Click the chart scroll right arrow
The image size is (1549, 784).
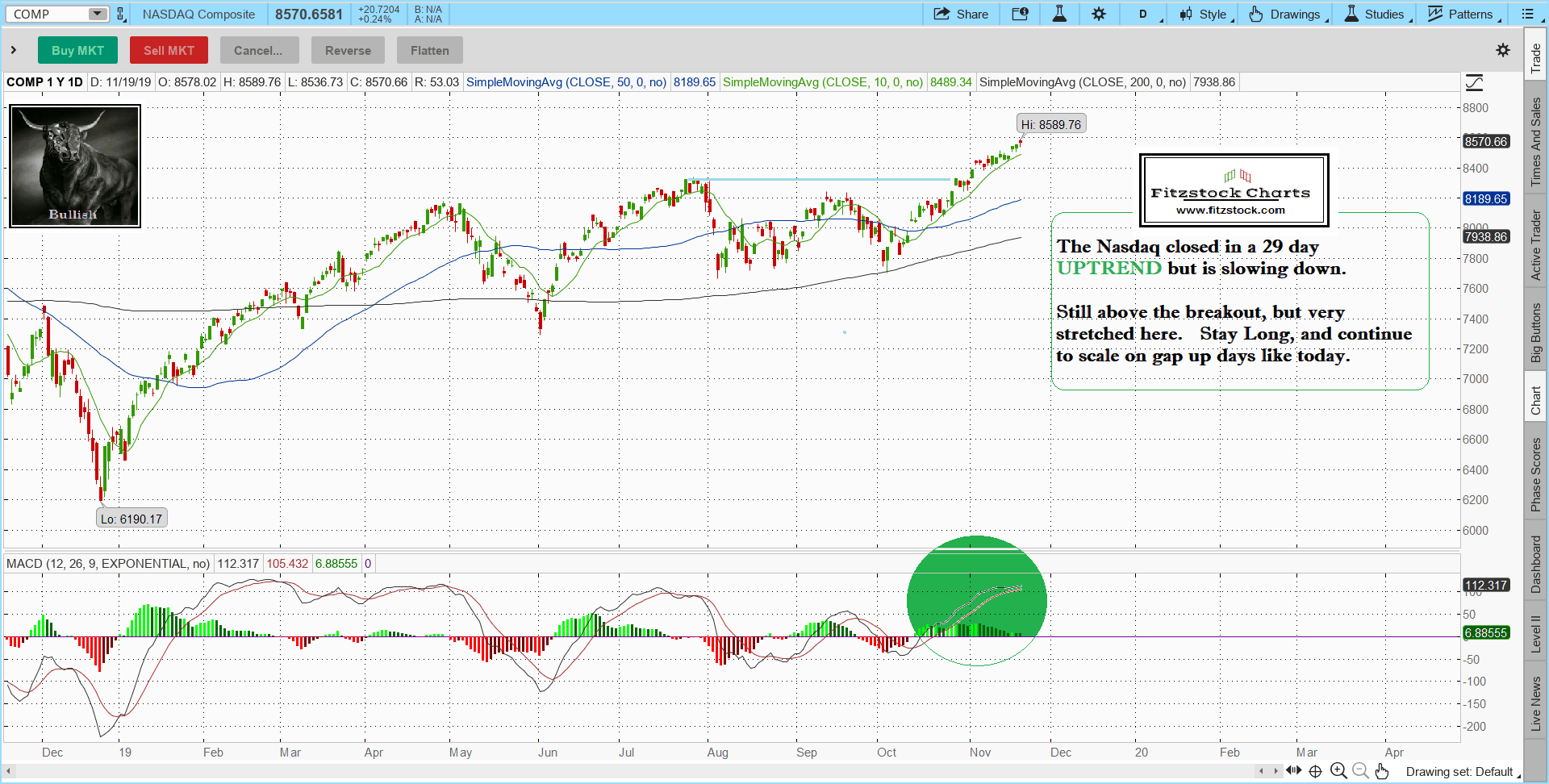1276,771
